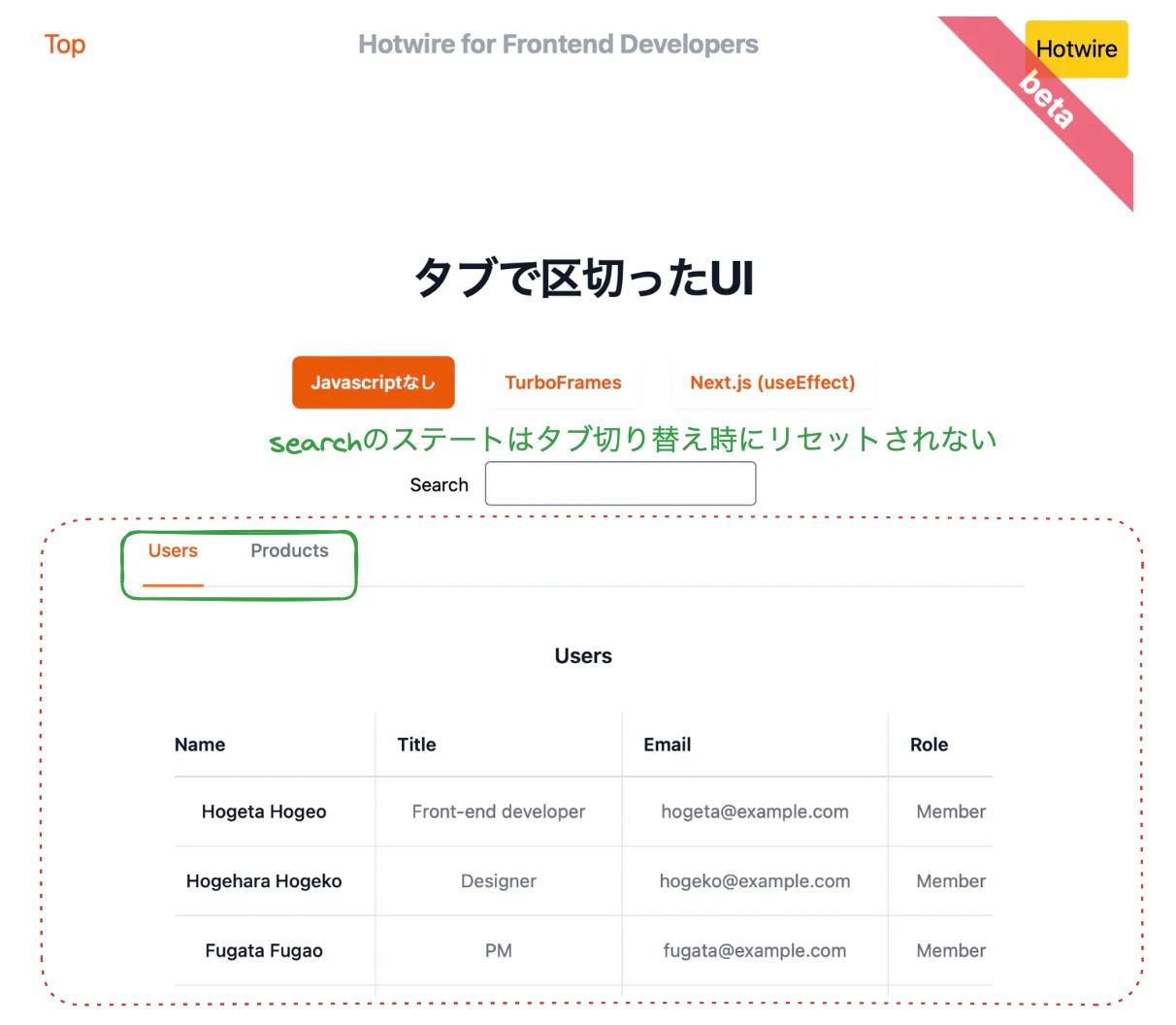Click the Search label text

[439, 485]
